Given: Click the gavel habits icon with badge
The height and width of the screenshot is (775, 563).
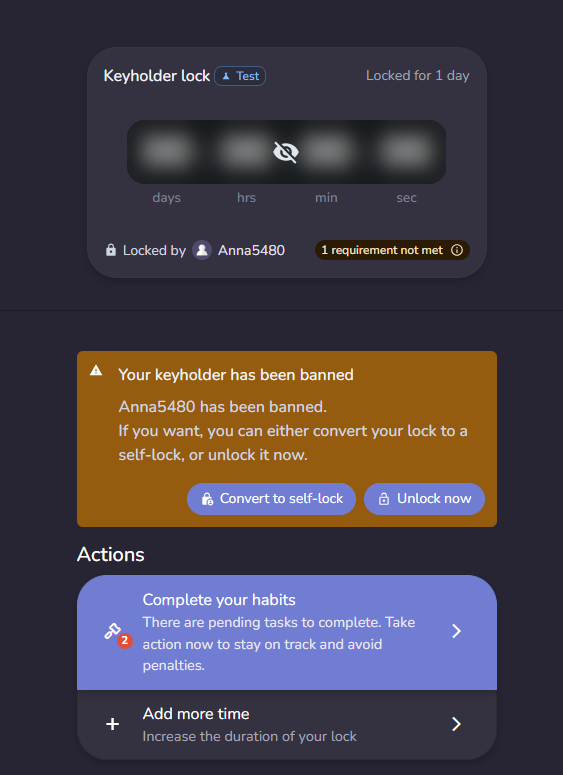Looking at the screenshot, I should (113, 631).
